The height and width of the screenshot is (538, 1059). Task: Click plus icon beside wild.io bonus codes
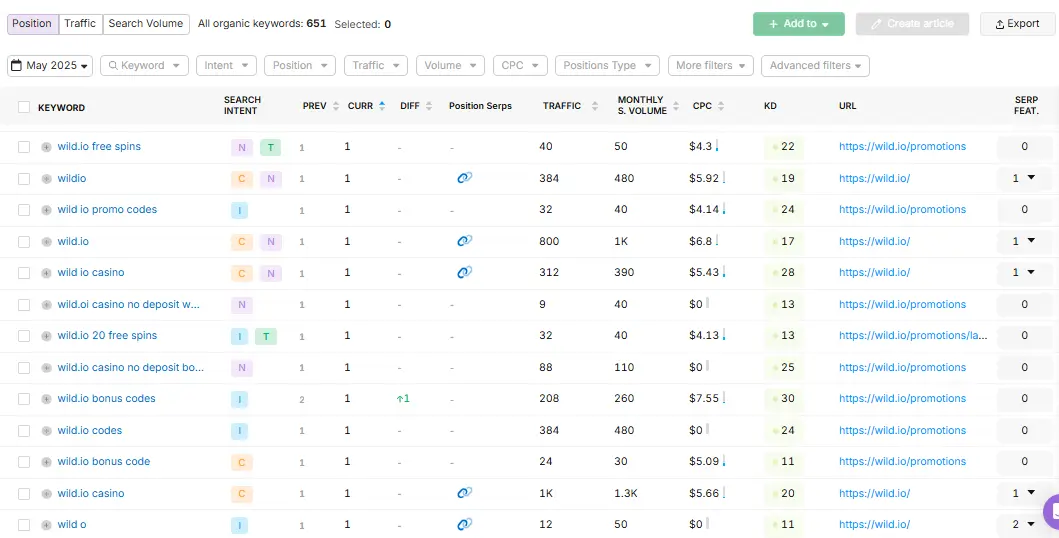pos(46,399)
